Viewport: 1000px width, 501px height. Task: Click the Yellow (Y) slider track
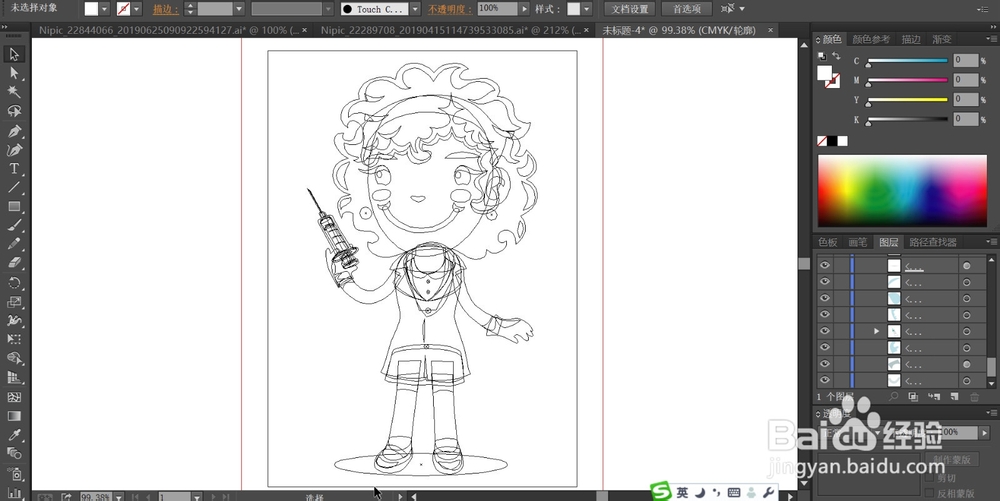[x=907, y=99]
